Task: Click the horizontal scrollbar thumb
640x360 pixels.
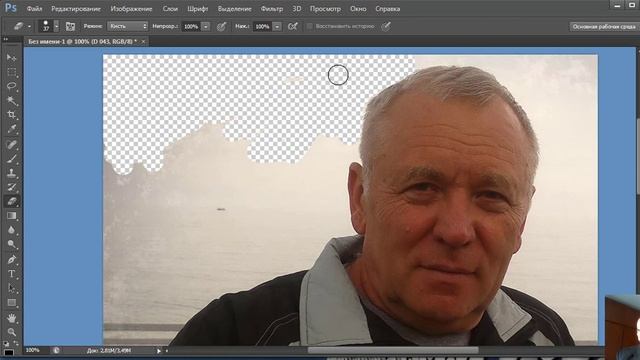Action: (393, 350)
